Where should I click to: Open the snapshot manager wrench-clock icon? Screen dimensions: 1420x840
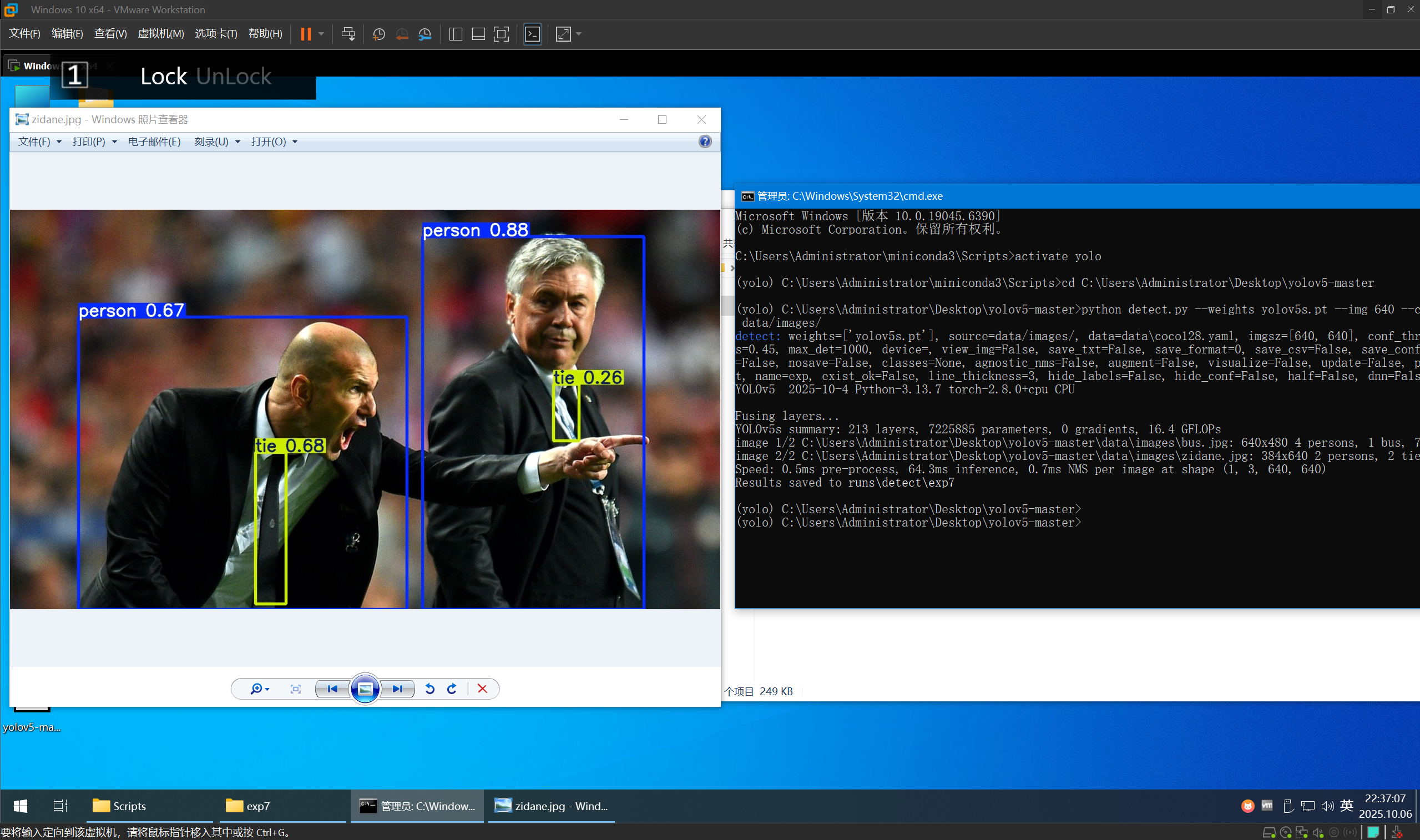click(425, 34)
